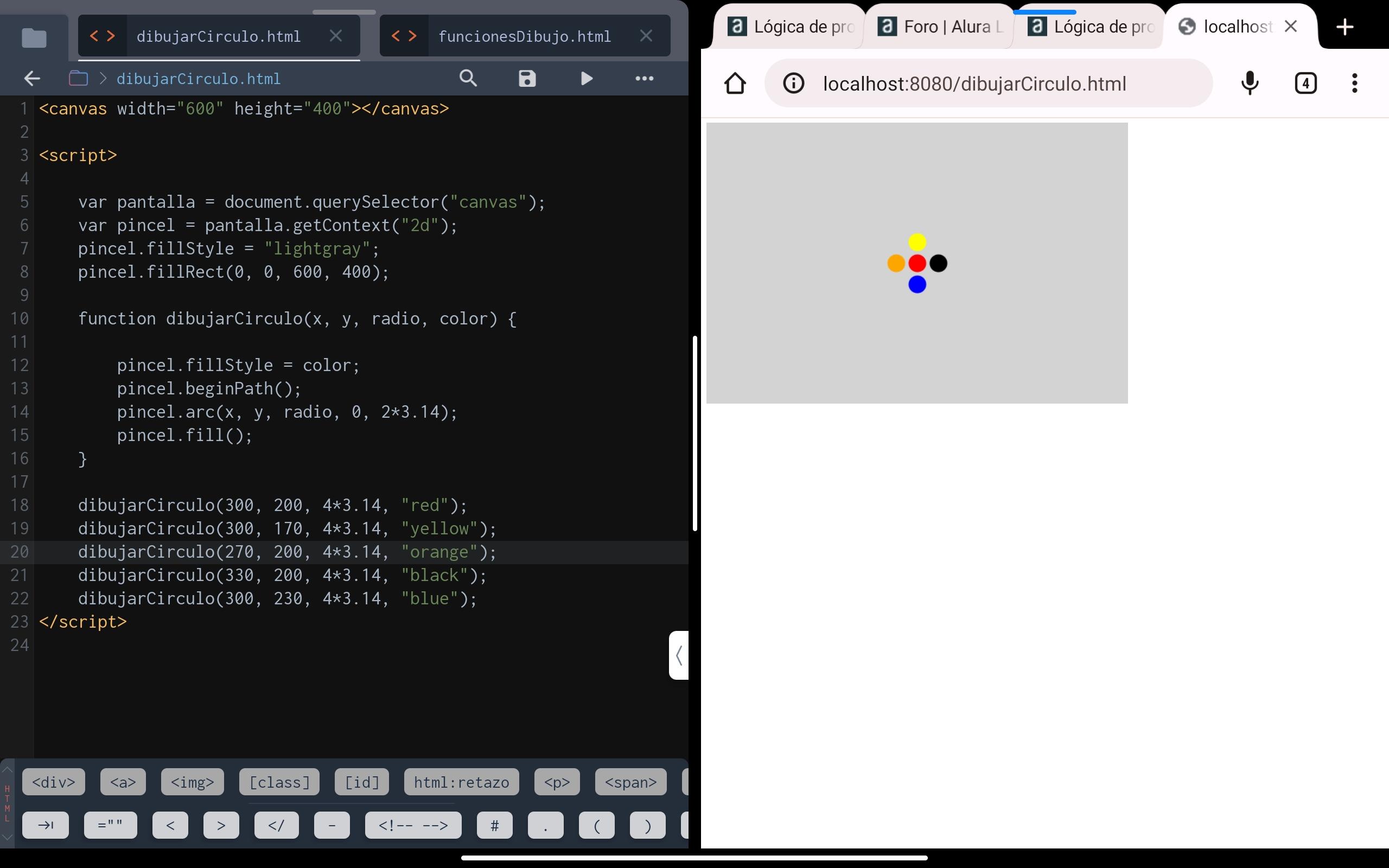The image size is (1389, 868).
Task: Tap the microphone voice search icon
Action: click(x=1250, y=84)
